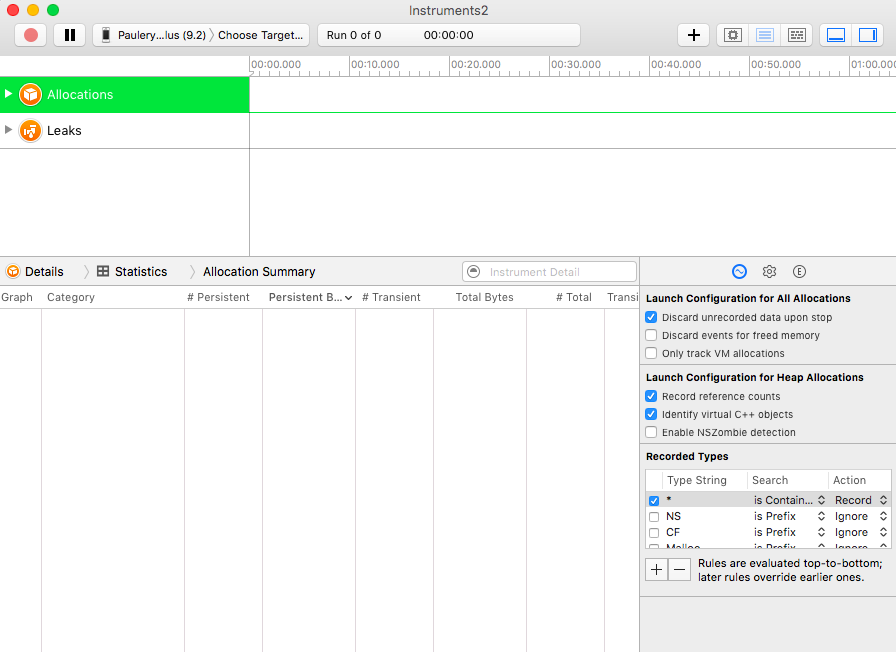This screenshot has width=896, height=652.
Task: Show the extended detail inspector tab
Action: tap(799, 271)
